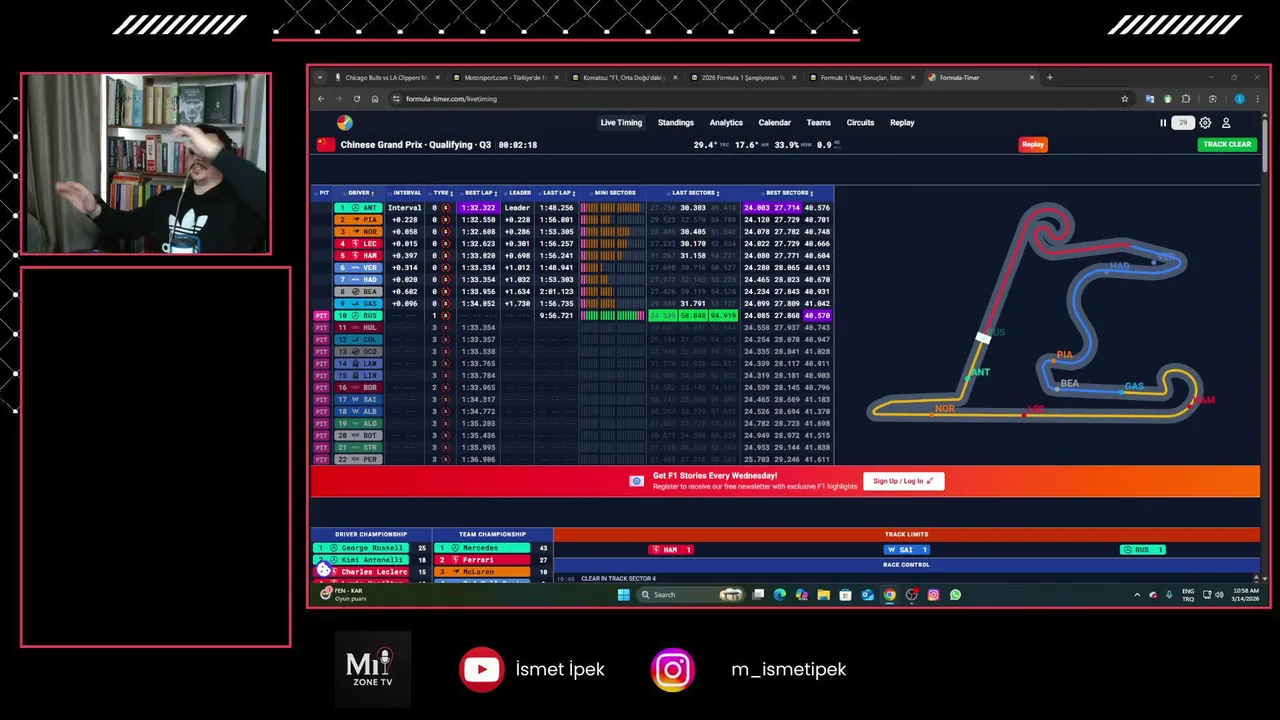
Task: Click the PIT badge next to RUS
Action: [322, 316]
